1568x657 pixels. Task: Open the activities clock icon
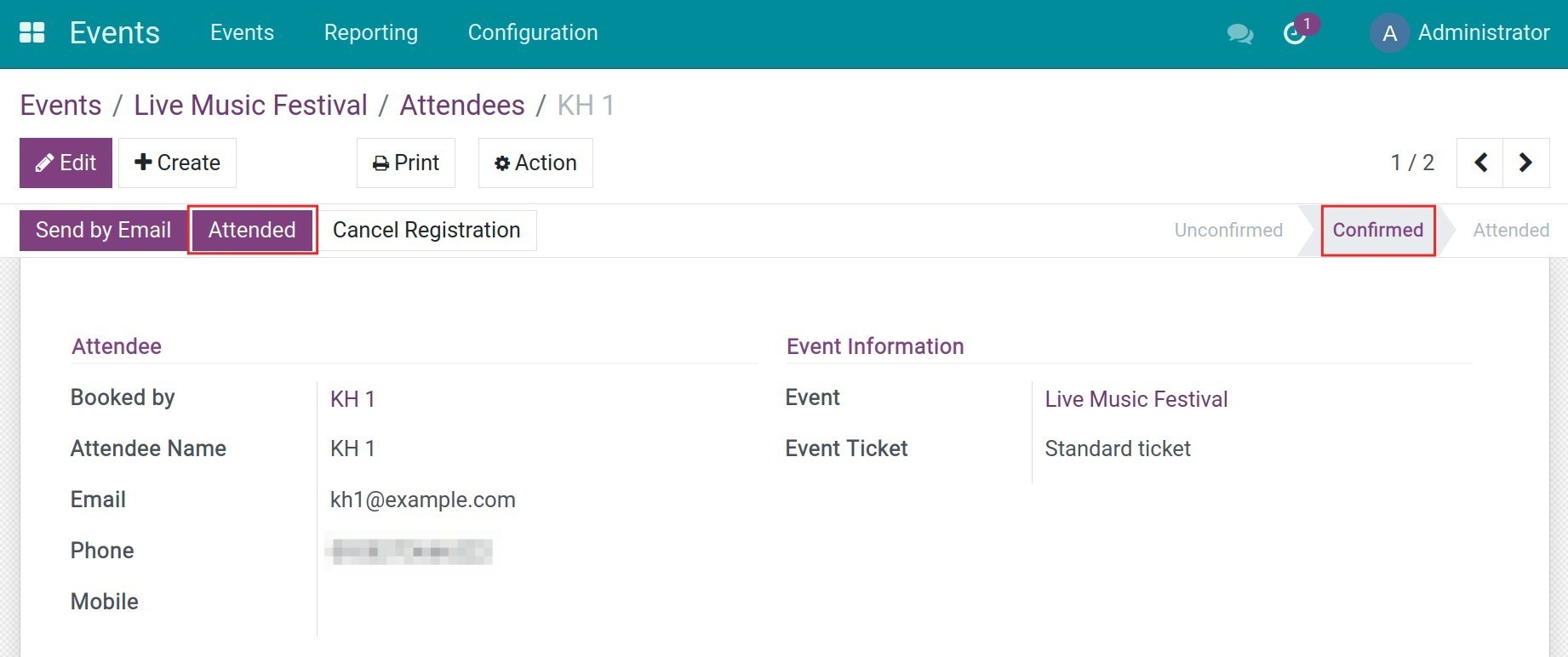tap(1295, 34)
